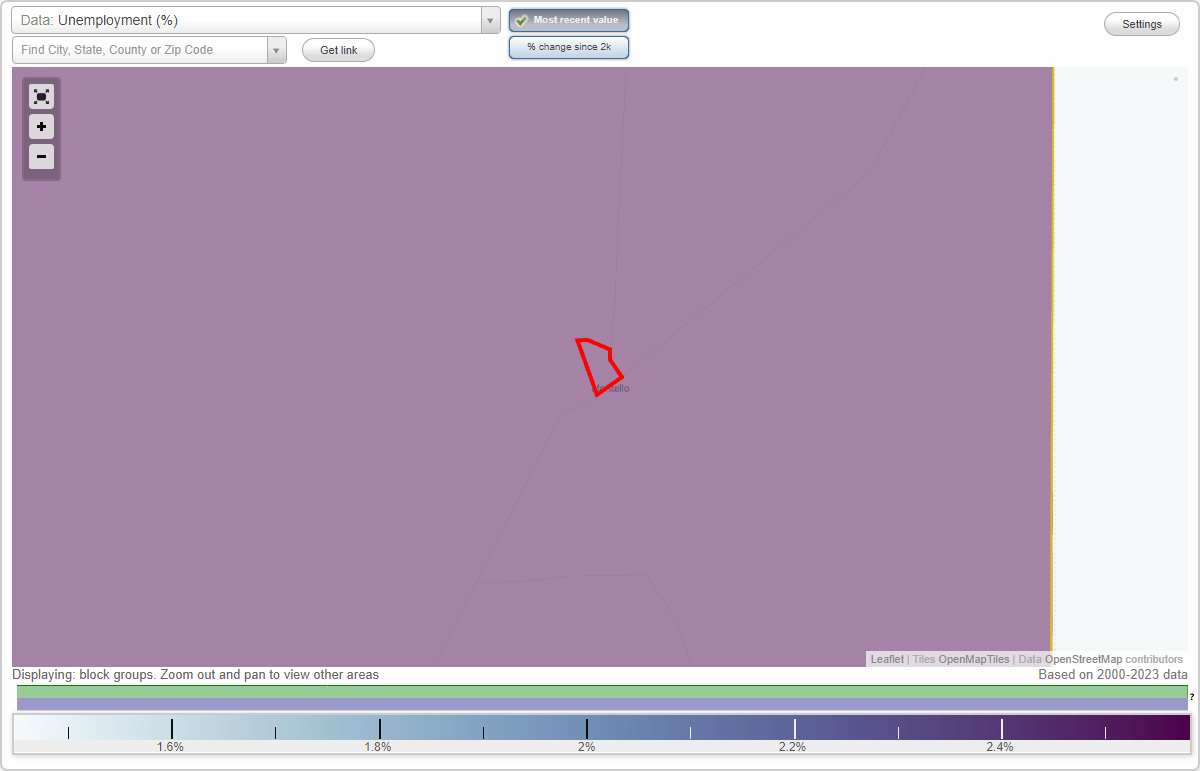Open the Leaflet attribution link
The image size is (1200, 771).
click(887, 659)
